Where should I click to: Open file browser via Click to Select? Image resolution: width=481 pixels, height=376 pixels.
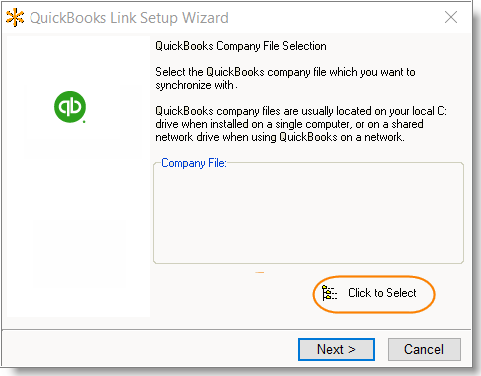click(374, 293)
